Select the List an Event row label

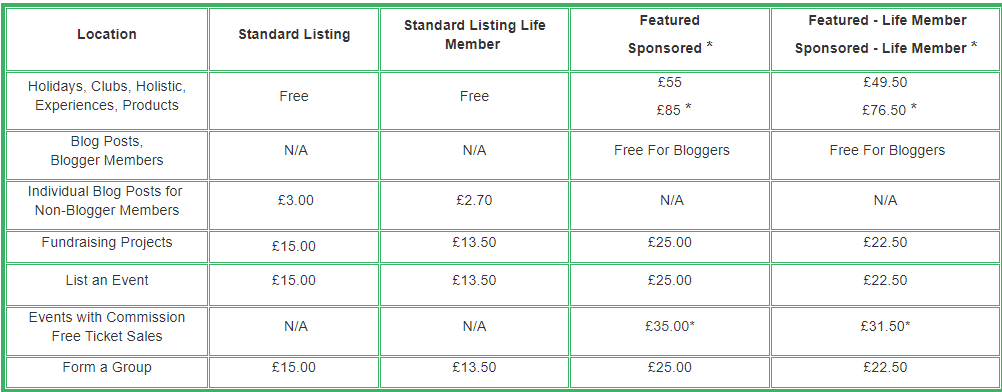(x=107, y=280)
